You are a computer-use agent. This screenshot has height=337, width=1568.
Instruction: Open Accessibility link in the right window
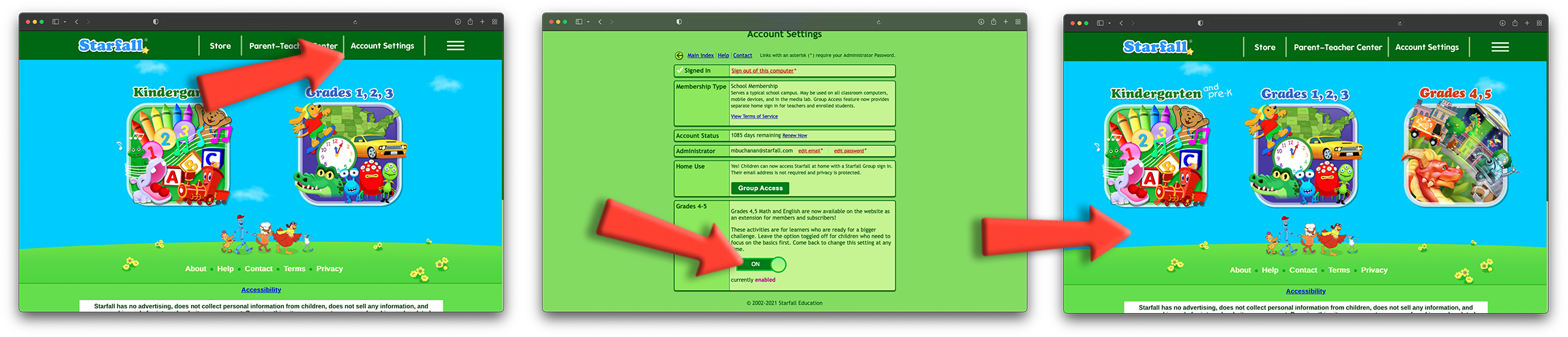1306,291
